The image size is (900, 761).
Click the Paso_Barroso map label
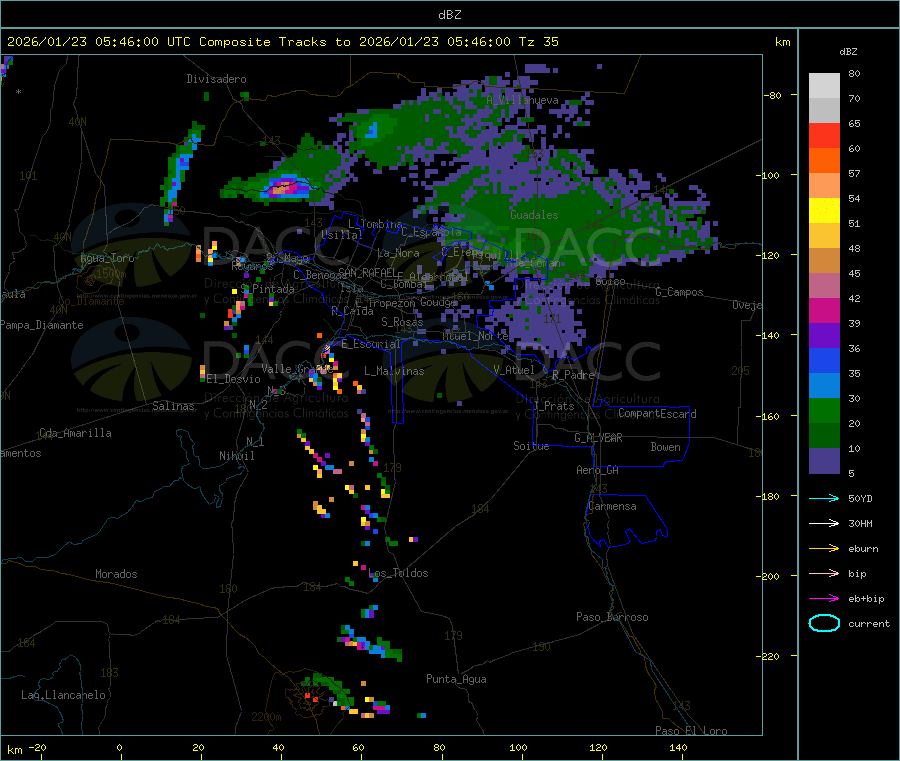[x=612, y=617]
